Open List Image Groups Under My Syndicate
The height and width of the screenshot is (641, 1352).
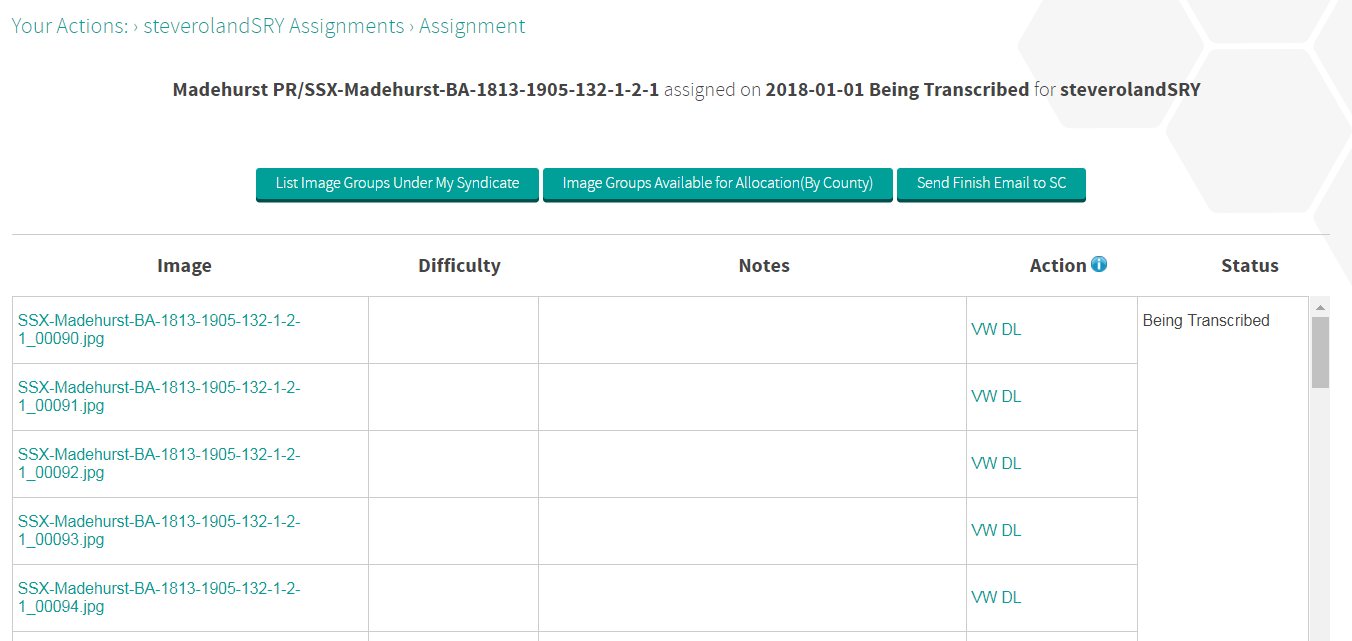[397, 184]
